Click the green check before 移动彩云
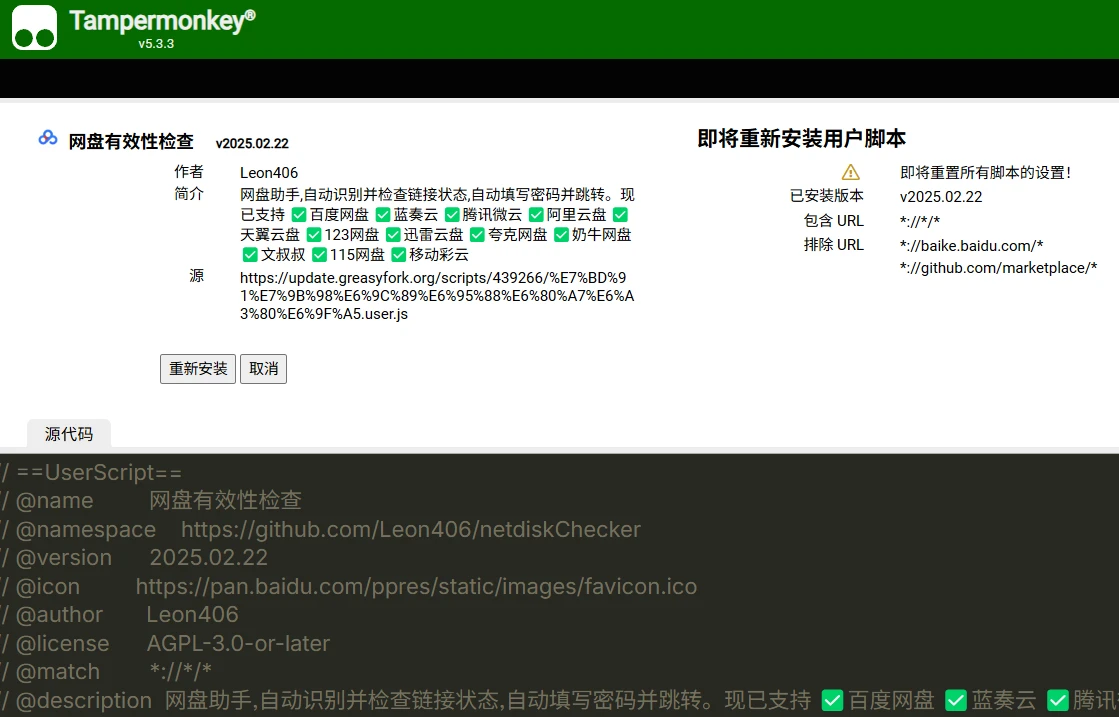1119x717 pixels. pyautogui.click(x=398, y=255)
